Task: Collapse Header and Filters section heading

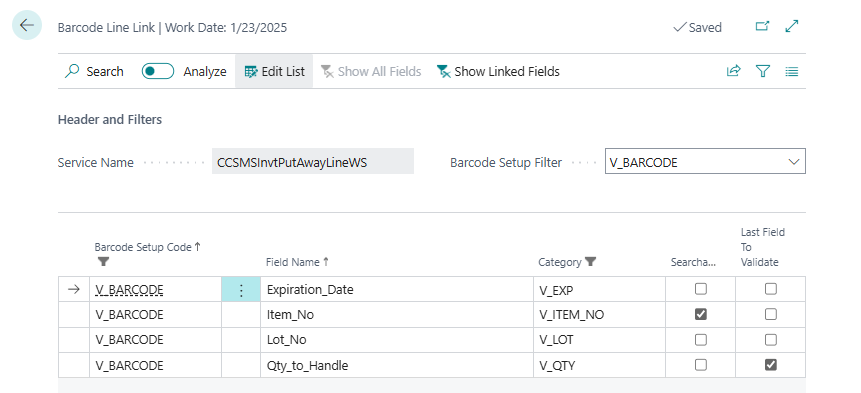Action: coord(110,119)
